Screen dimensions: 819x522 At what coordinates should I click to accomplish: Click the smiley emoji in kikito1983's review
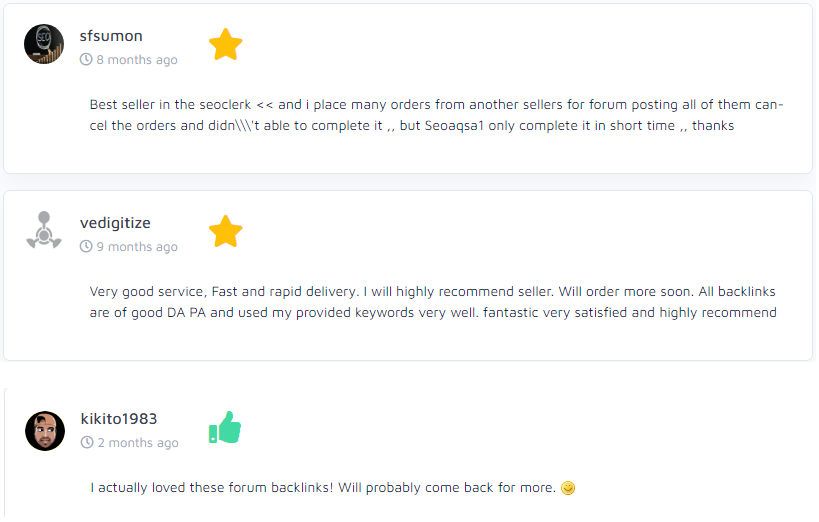coord(569,488)
